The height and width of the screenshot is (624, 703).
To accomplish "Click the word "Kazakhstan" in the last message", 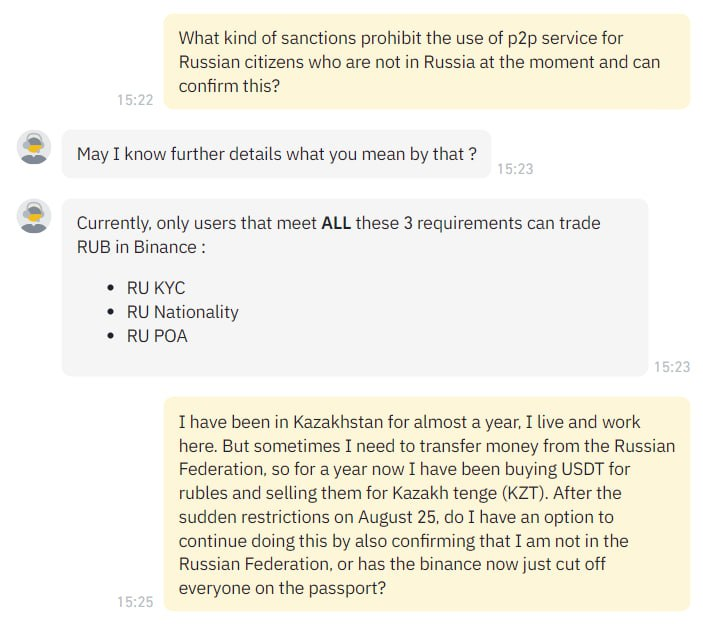I will pyautogui.click(x=338, y=422).
